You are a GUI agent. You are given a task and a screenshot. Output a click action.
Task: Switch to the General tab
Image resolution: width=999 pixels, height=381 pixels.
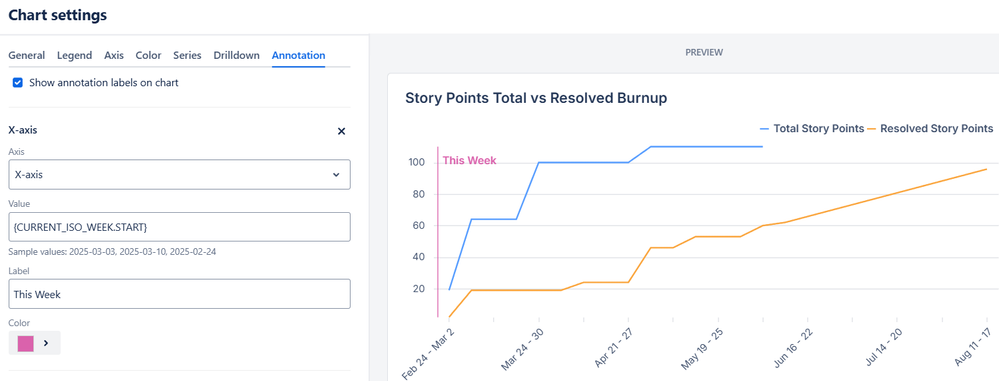click(x=27, y=55)
